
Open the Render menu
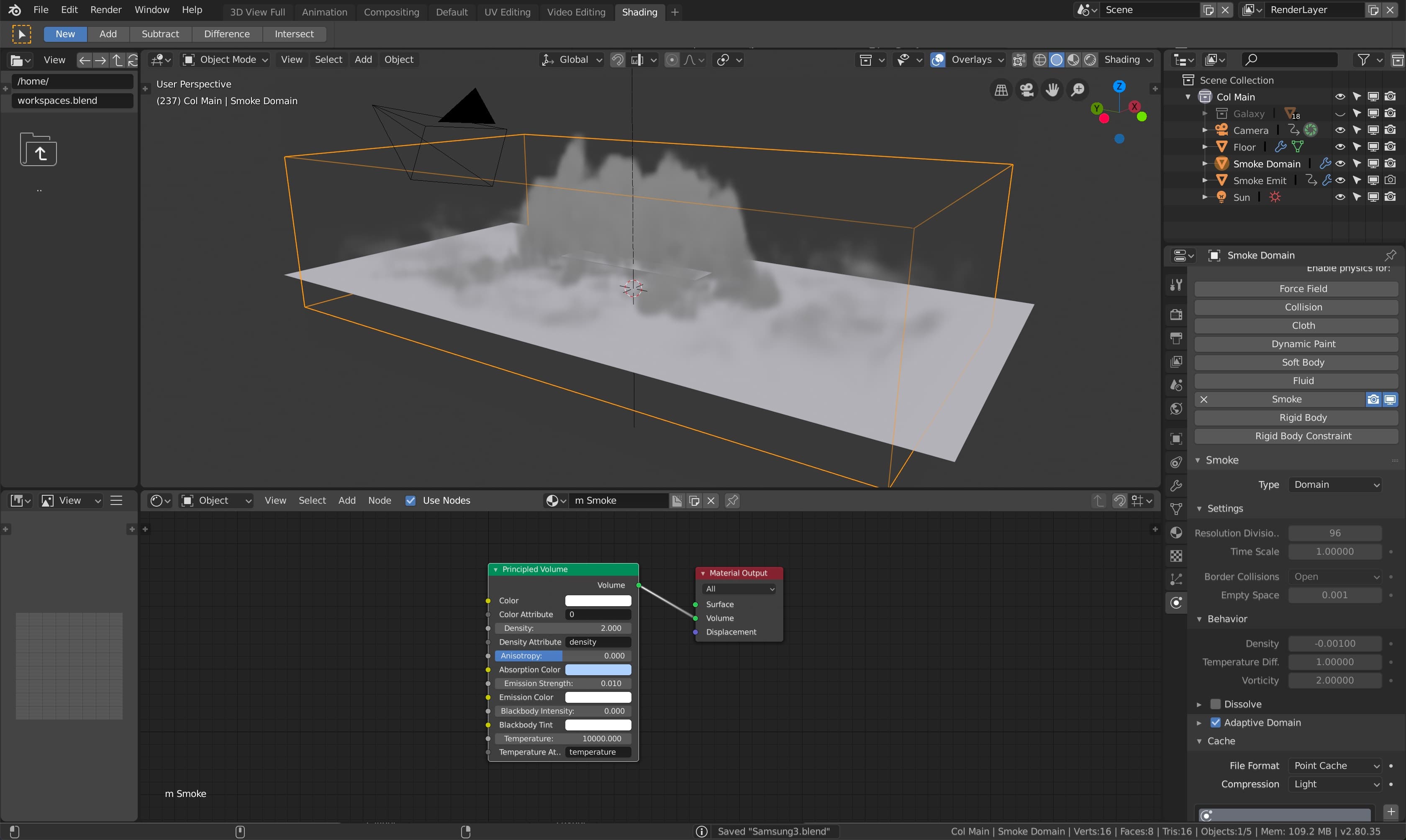pos(106,10)
